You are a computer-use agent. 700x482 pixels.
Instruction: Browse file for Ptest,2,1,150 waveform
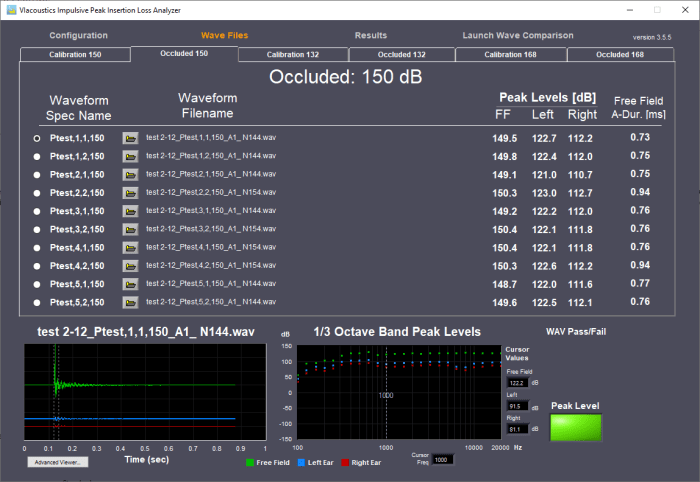130,175
